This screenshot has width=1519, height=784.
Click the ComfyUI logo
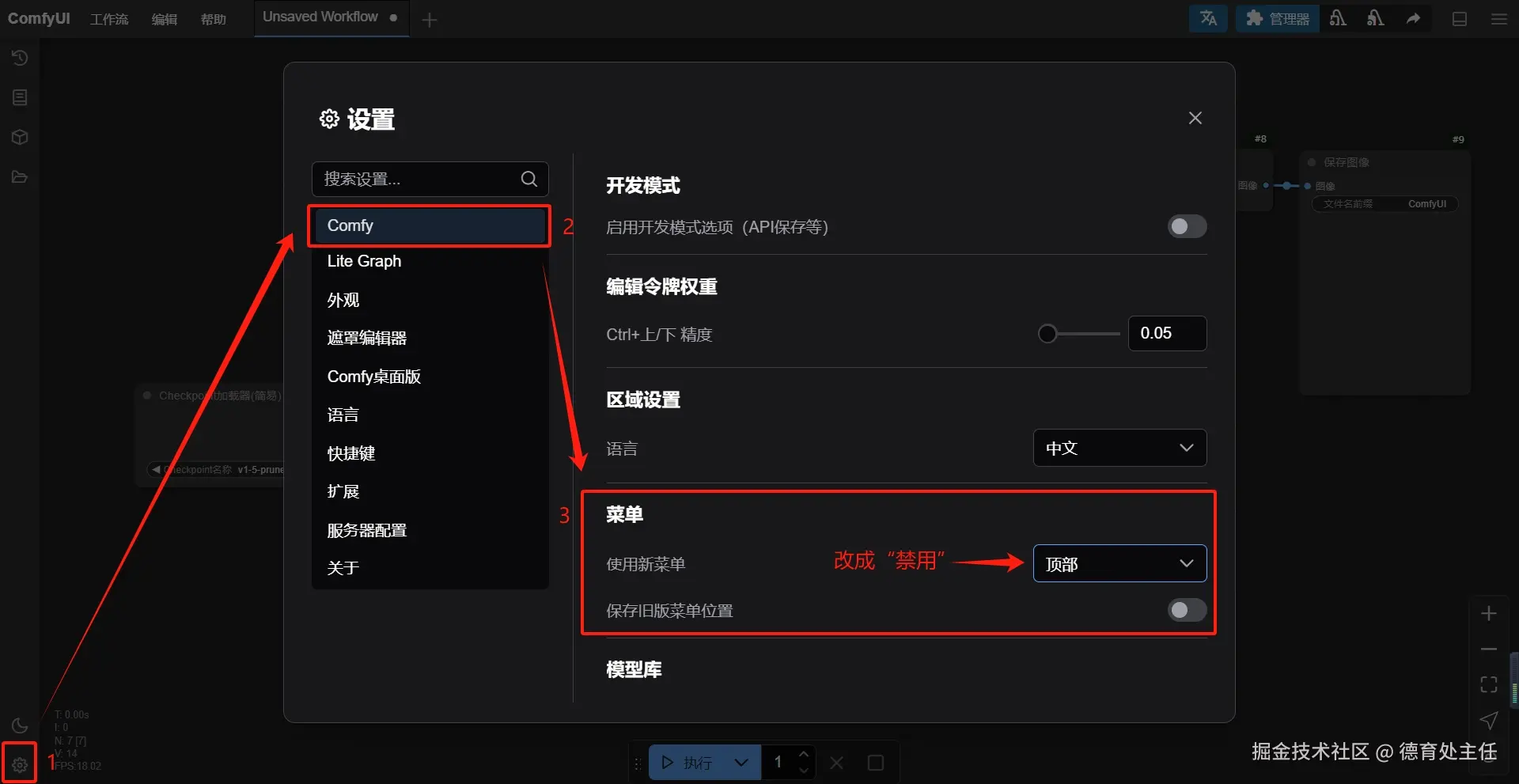tap(39, 18)
